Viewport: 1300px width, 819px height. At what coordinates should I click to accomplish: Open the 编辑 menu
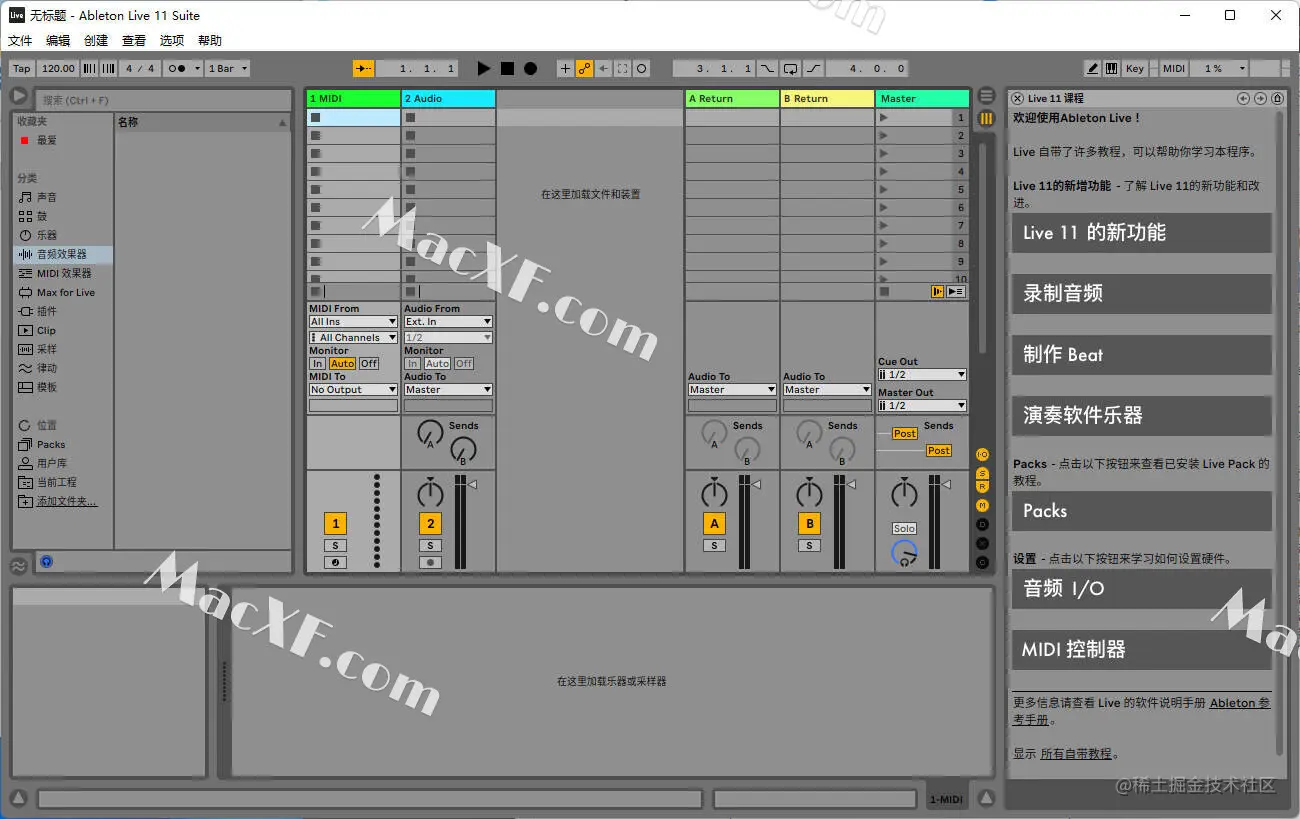point(58,41)
